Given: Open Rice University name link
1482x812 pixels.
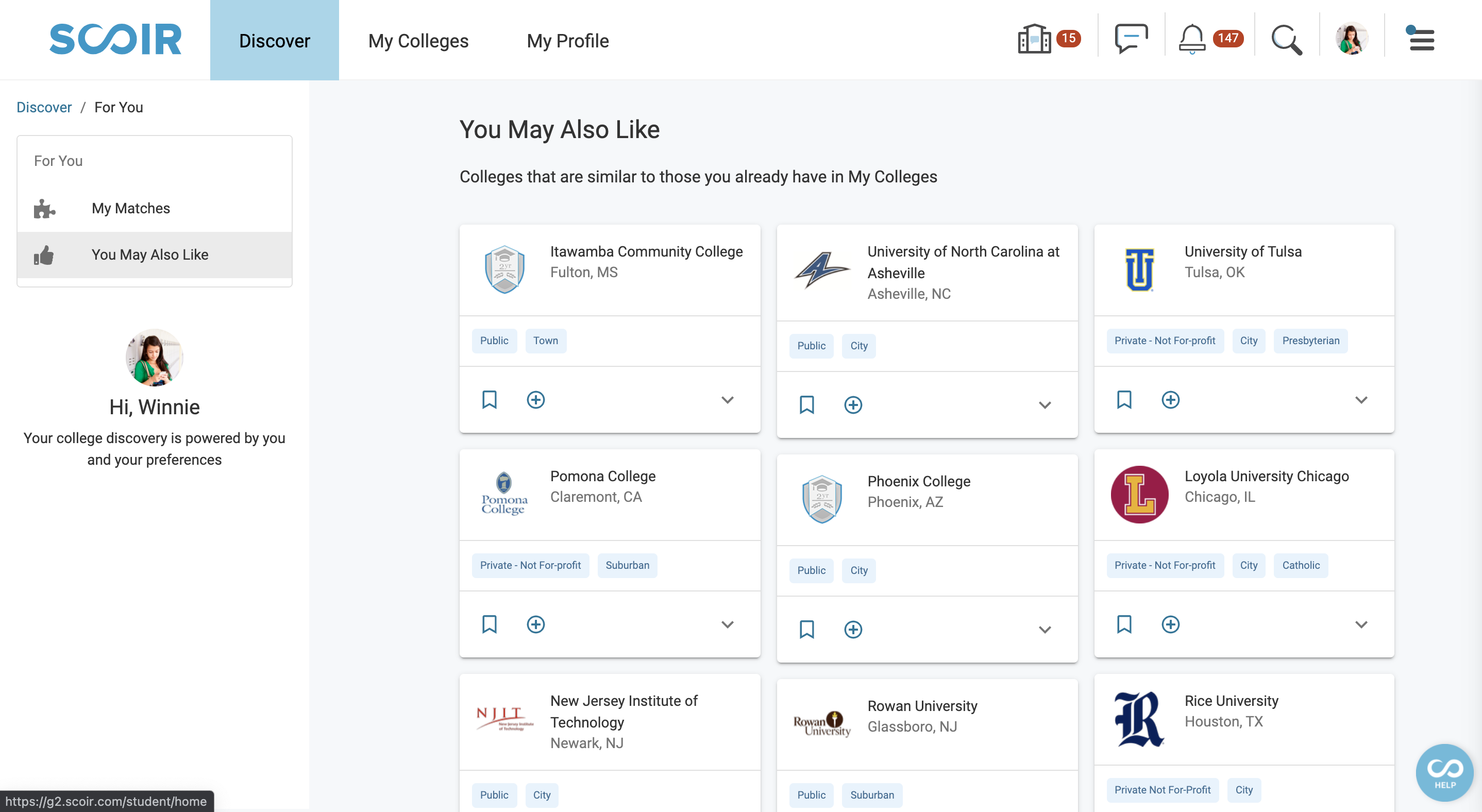Looking at the screenshot, I should tap(1231, 701).
